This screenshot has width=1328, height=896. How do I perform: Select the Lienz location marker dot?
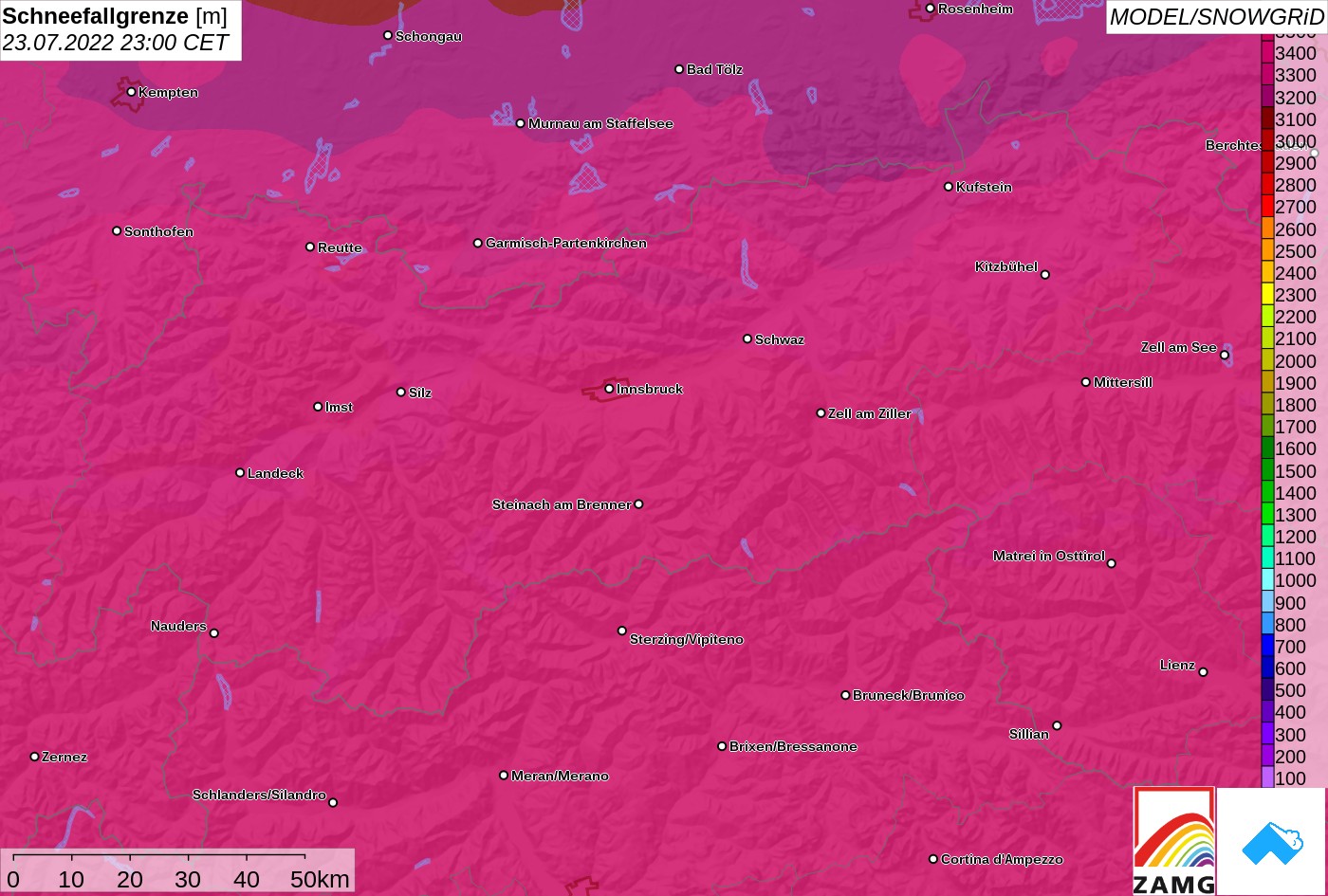1203,672
